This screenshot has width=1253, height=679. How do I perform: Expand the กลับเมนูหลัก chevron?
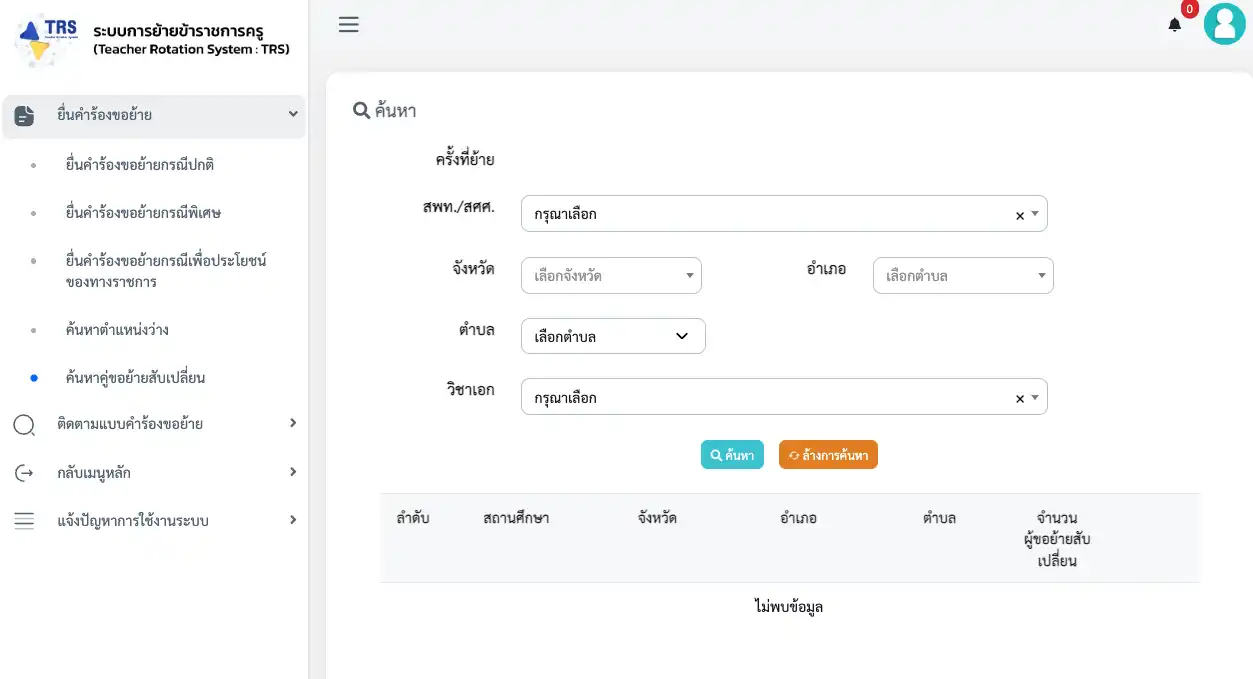[x=293, y=472]
